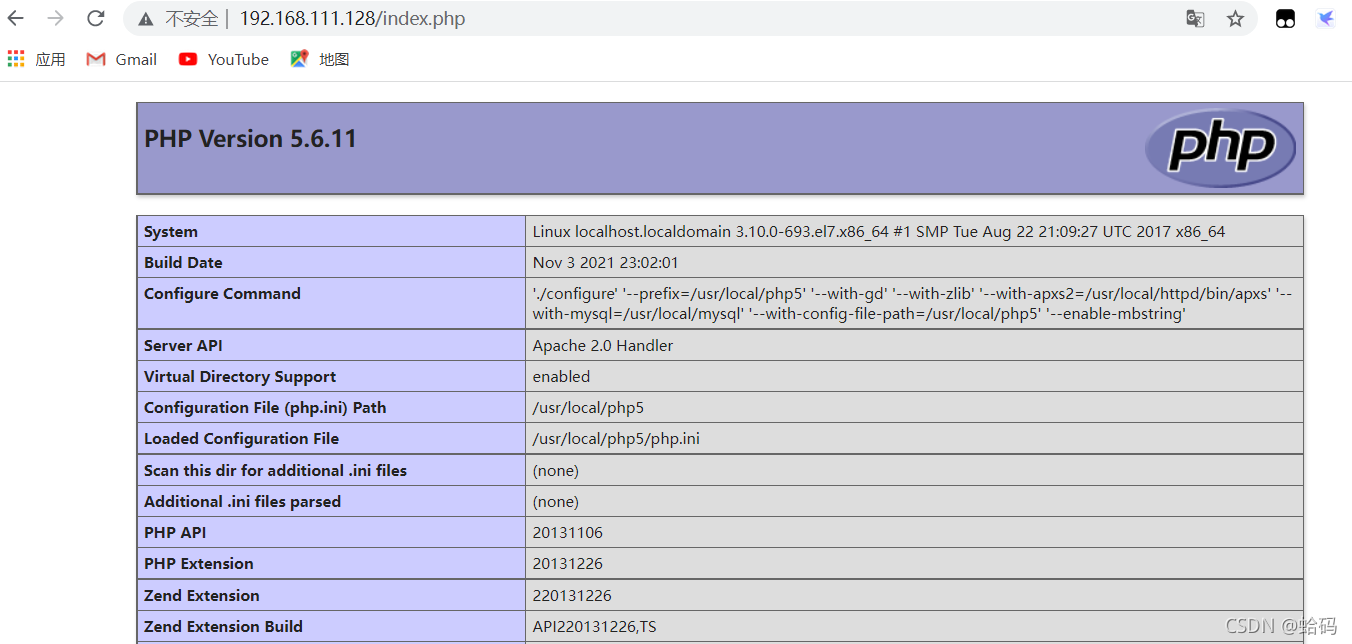The height and width of the screenshot is (644, 1352).
Task: Open the YouTube bookmark
Action: [x=224, y=59]
